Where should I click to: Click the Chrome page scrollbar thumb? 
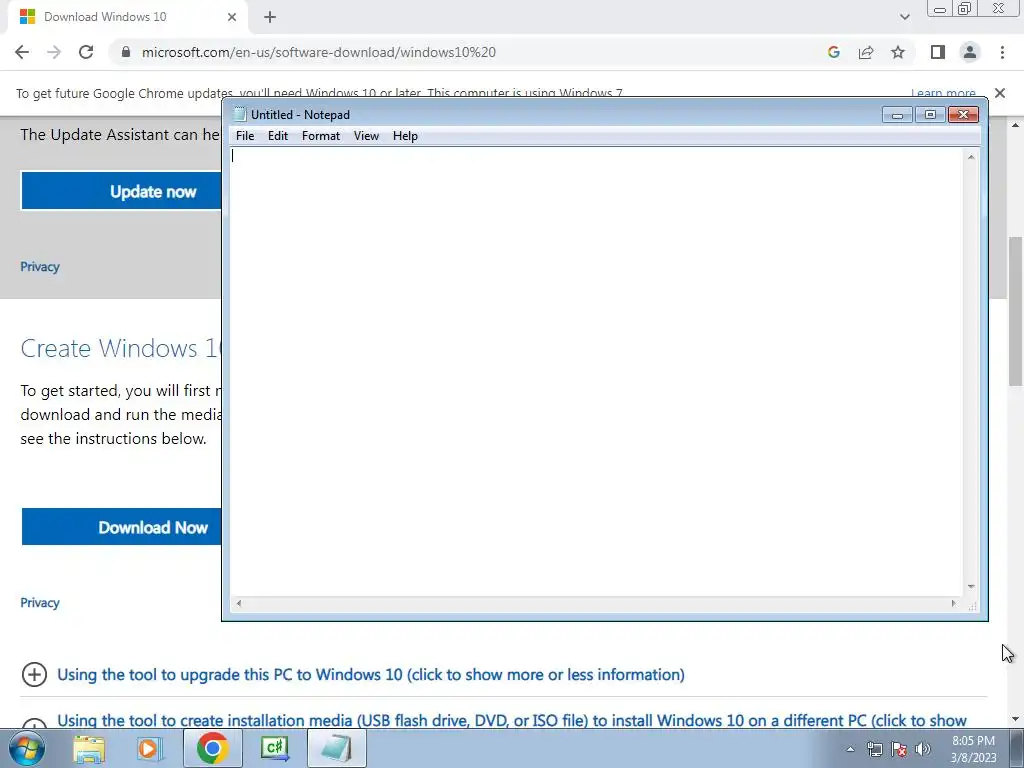[1016, 311]
